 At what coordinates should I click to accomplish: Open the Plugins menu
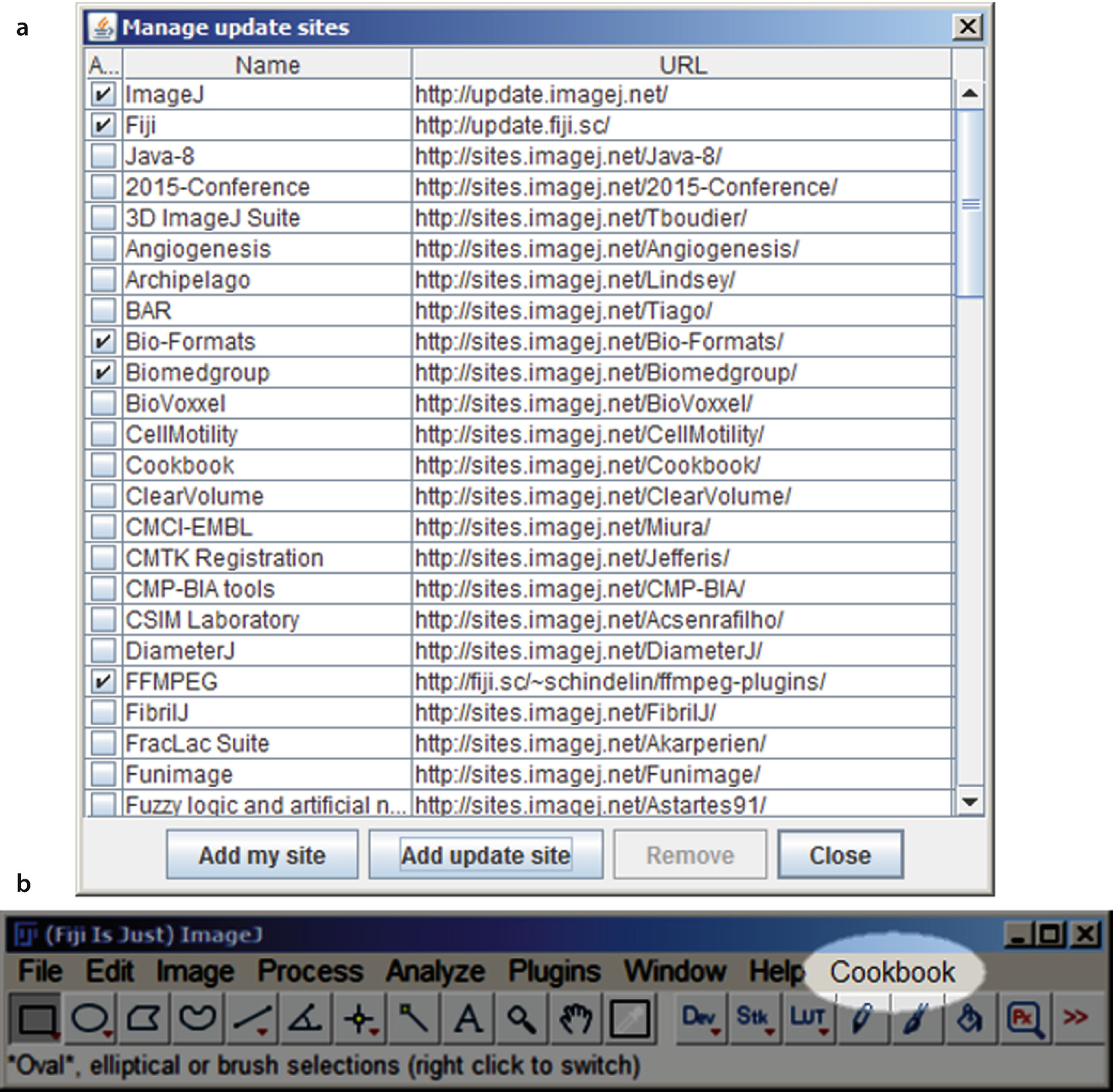[x=555, y=971]
